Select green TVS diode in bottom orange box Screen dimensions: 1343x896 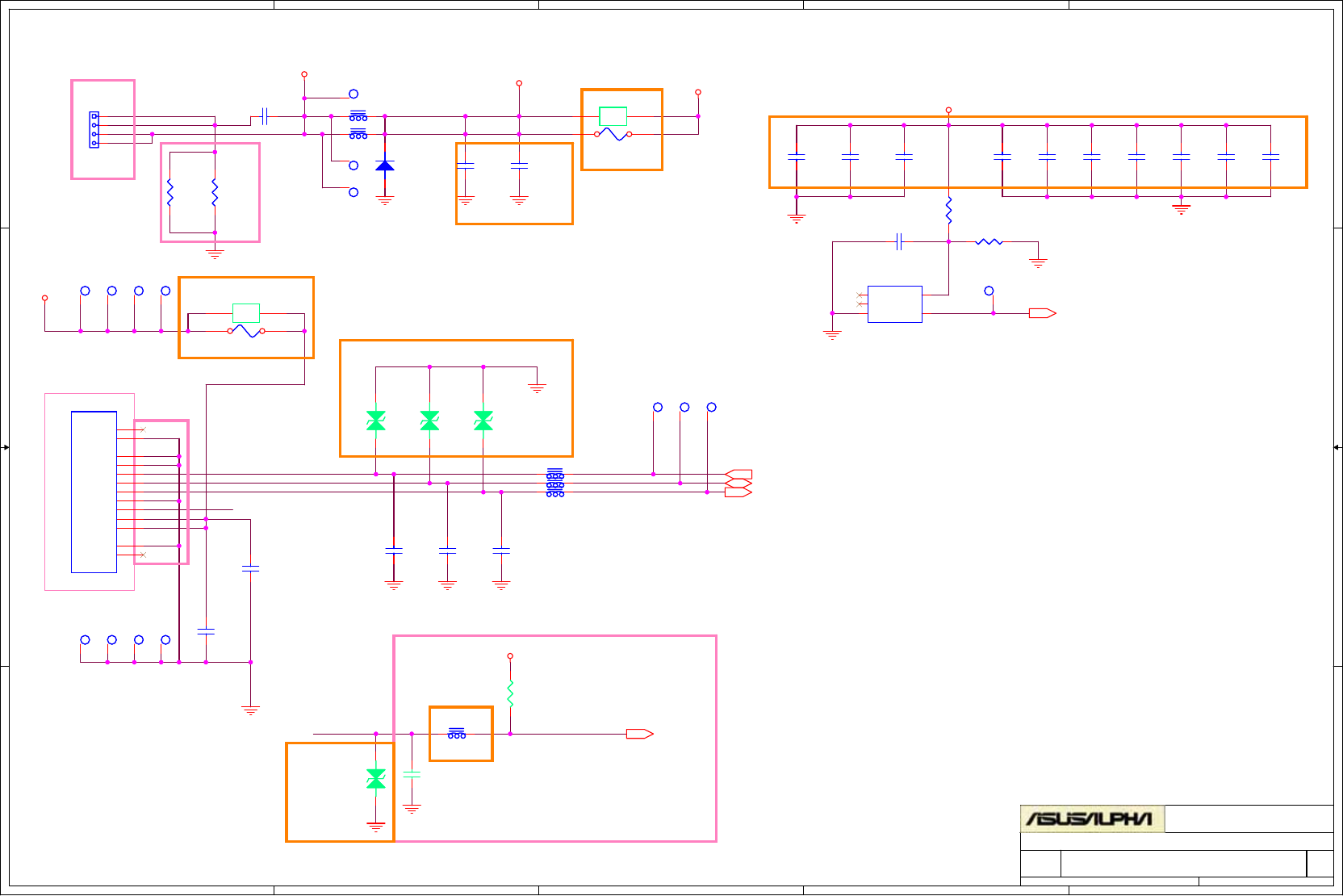pyautogui.click(x=376, y=779)
